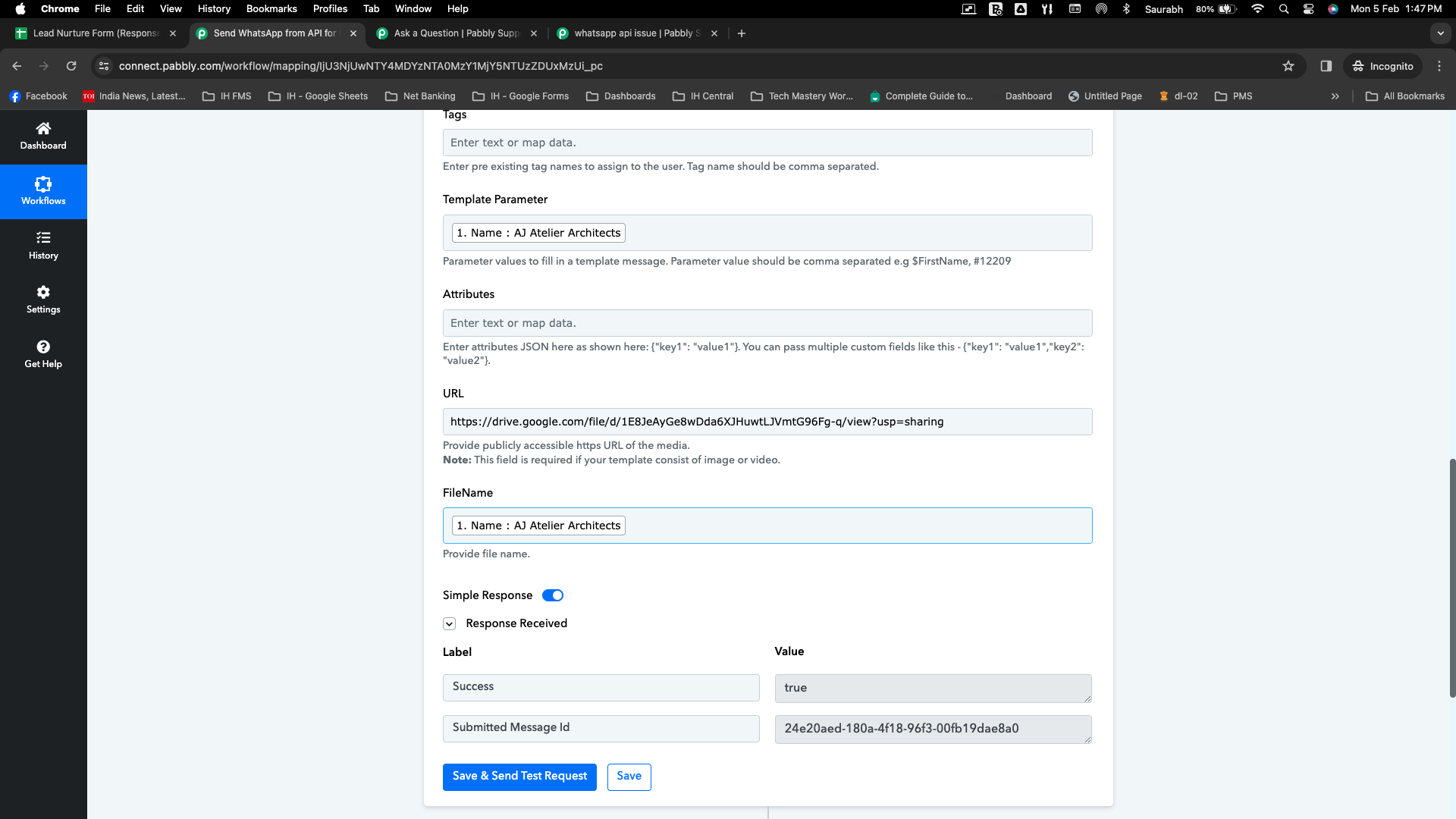Open the Untitled Page bookmark
The image size is (1456, 819).
pos(1105,96)
